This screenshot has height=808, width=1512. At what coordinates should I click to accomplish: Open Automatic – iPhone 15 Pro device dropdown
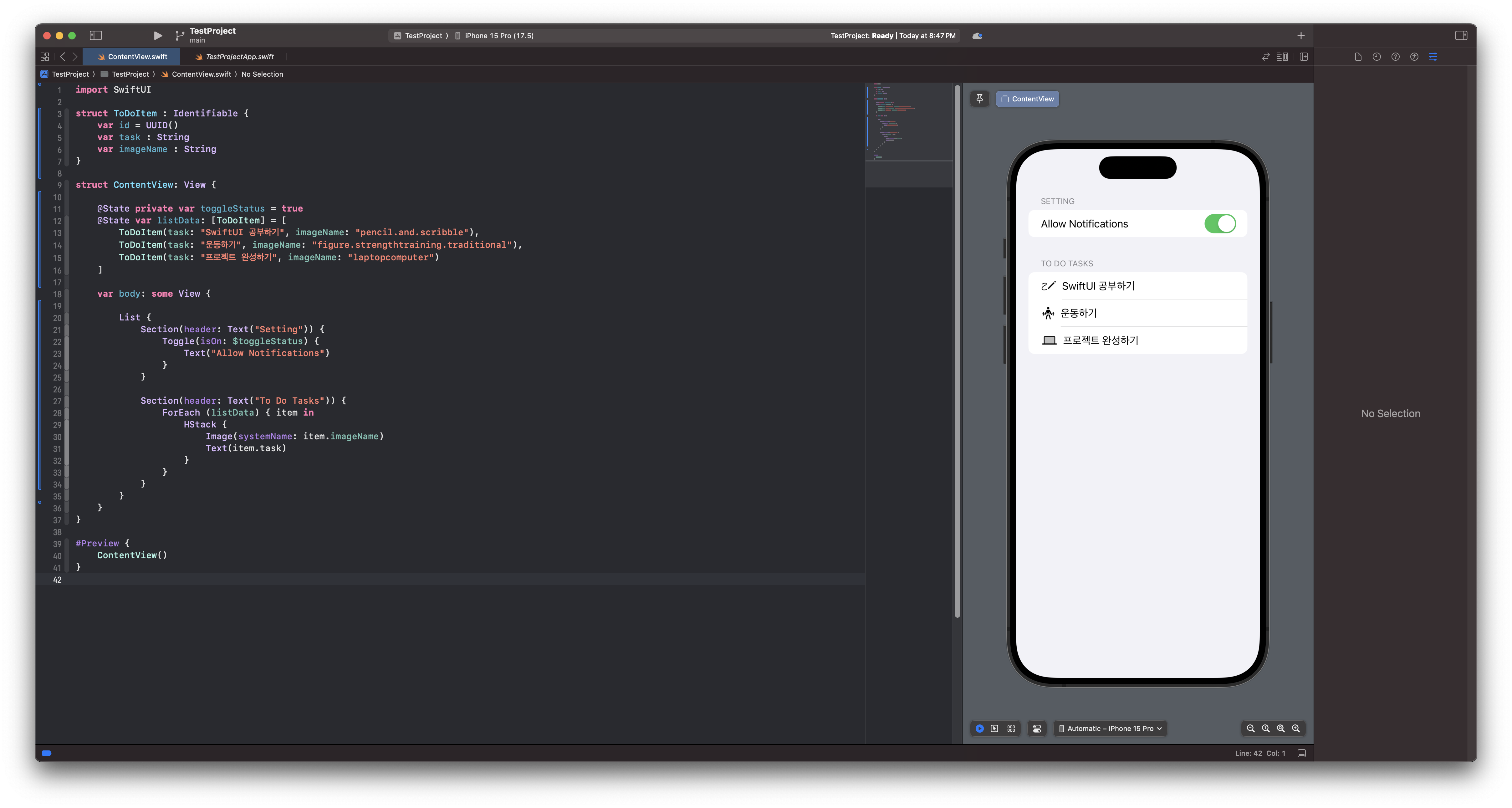[x=1110, y=728]
